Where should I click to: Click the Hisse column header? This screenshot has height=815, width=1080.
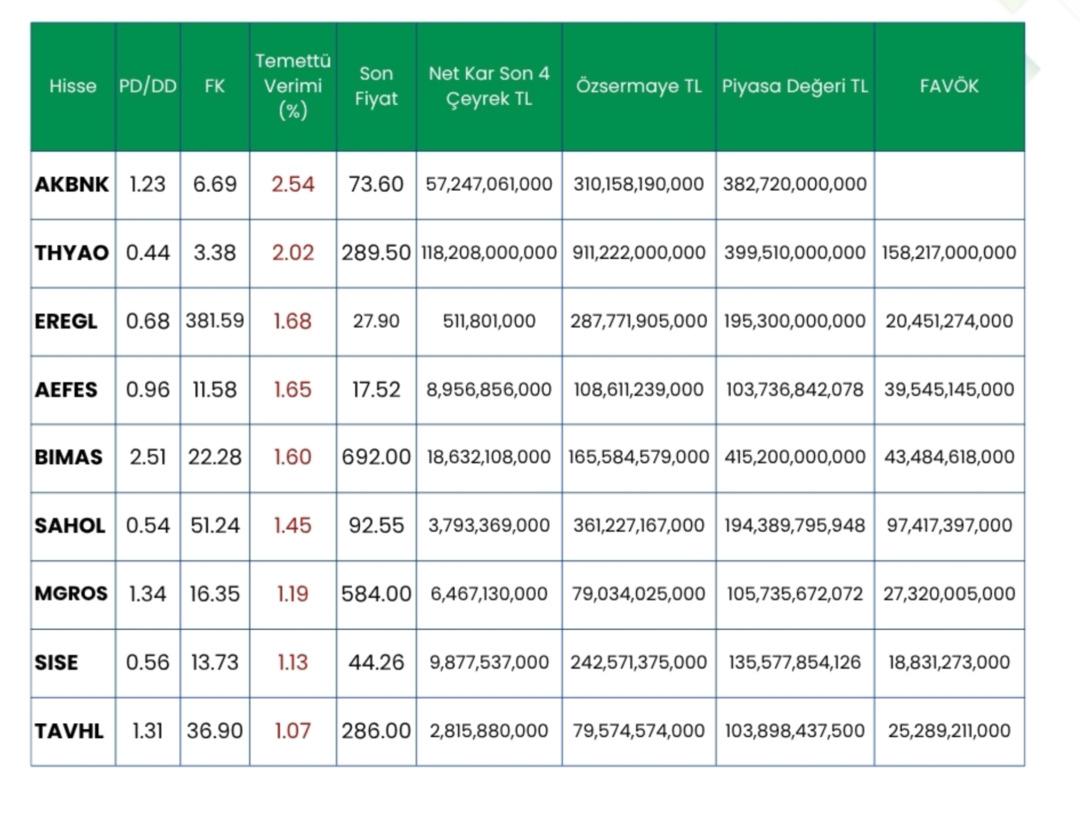73,86
